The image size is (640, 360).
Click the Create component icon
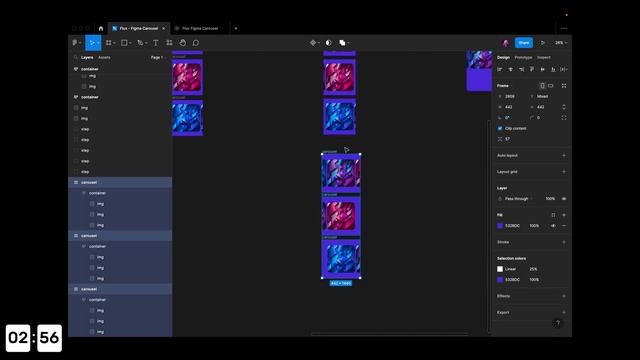313,42
